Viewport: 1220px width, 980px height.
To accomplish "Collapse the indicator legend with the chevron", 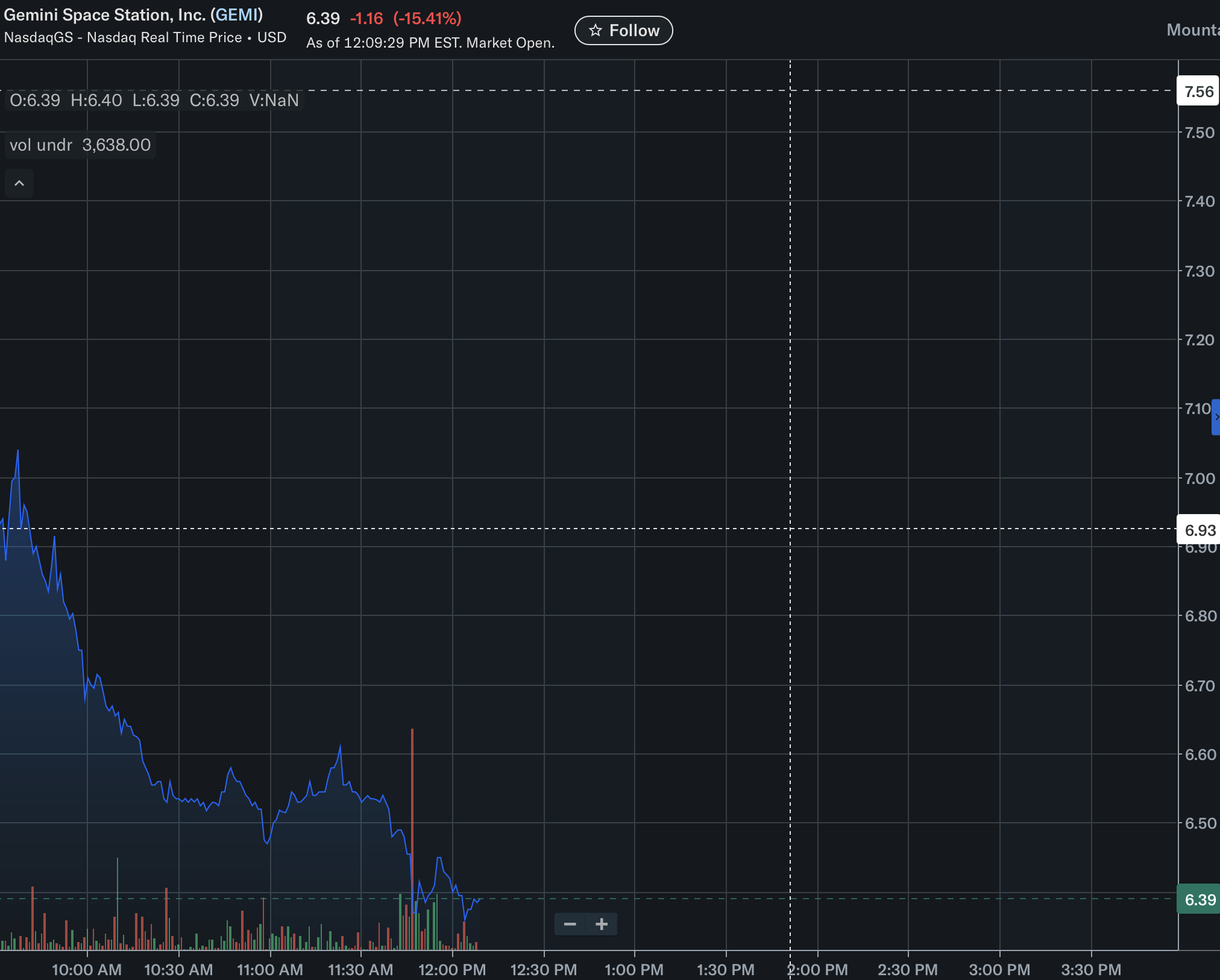I will 19,183.
